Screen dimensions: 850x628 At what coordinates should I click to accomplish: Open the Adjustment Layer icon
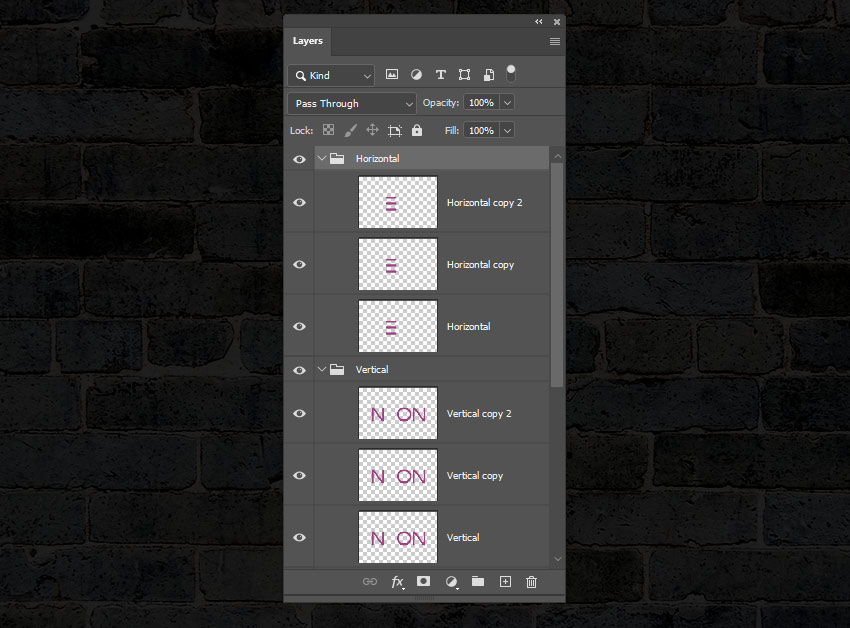[x=451, y=581]
